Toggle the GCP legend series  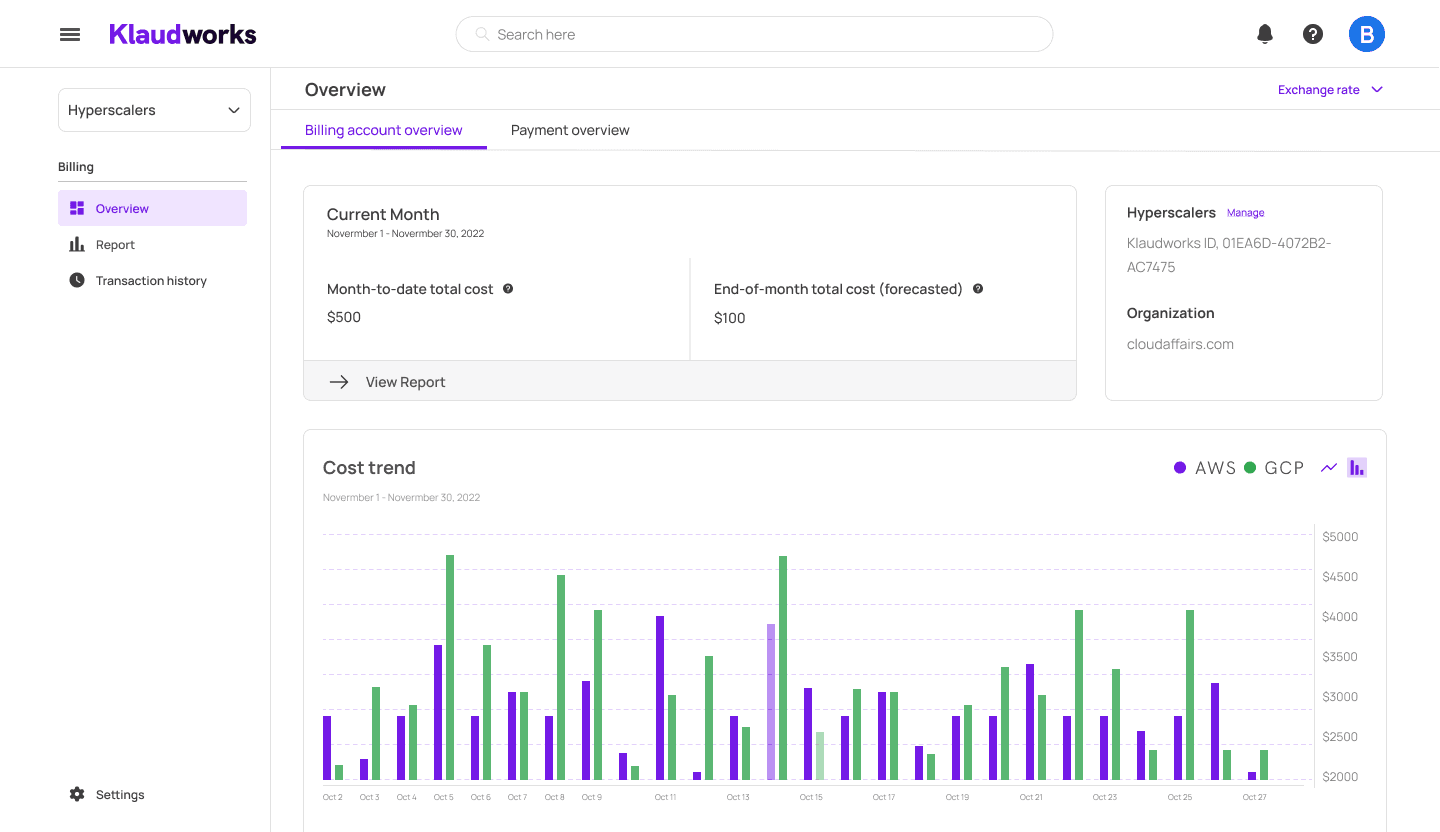coord(1274,467)
